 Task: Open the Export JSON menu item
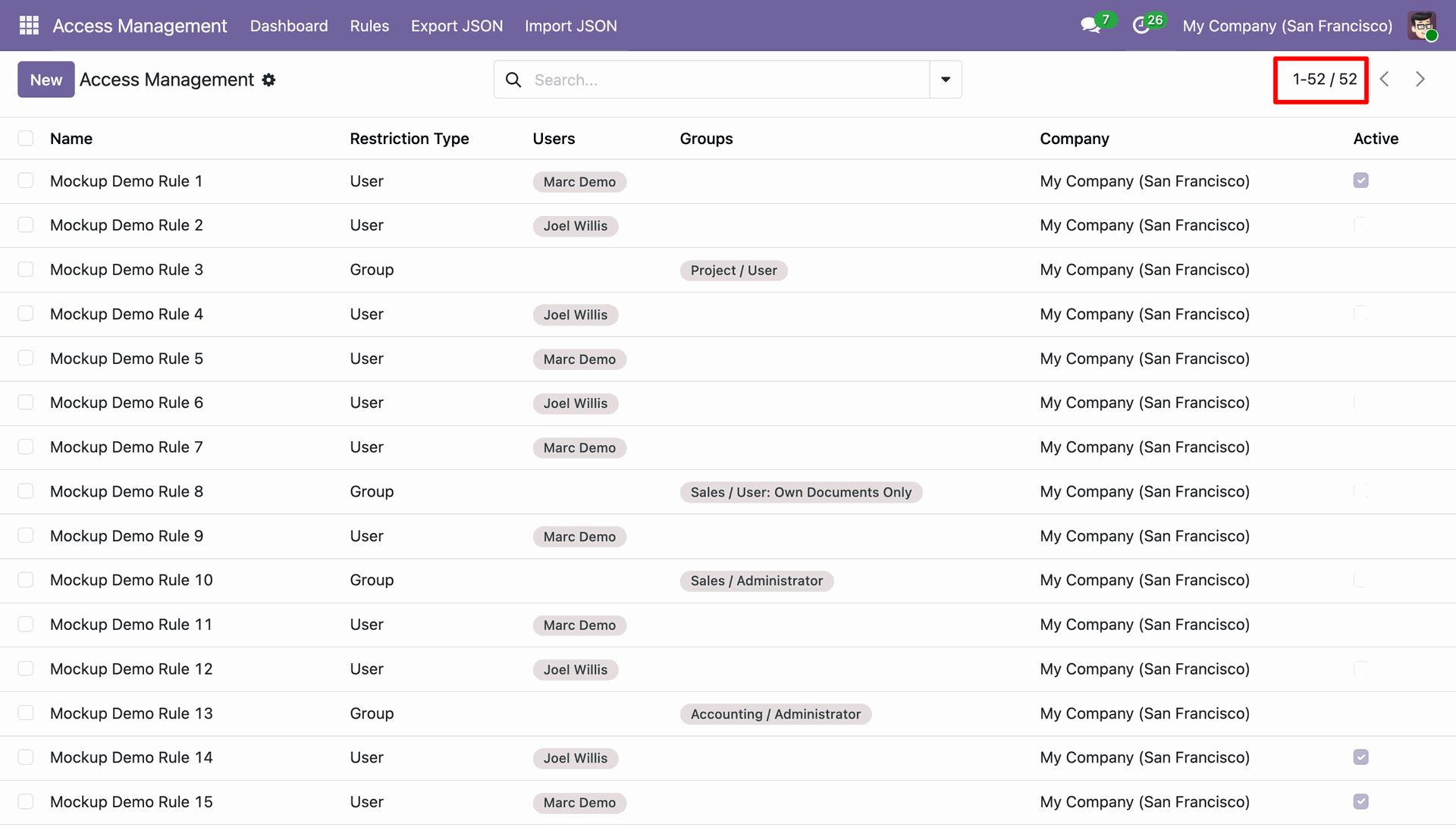(x=457, y=26)
